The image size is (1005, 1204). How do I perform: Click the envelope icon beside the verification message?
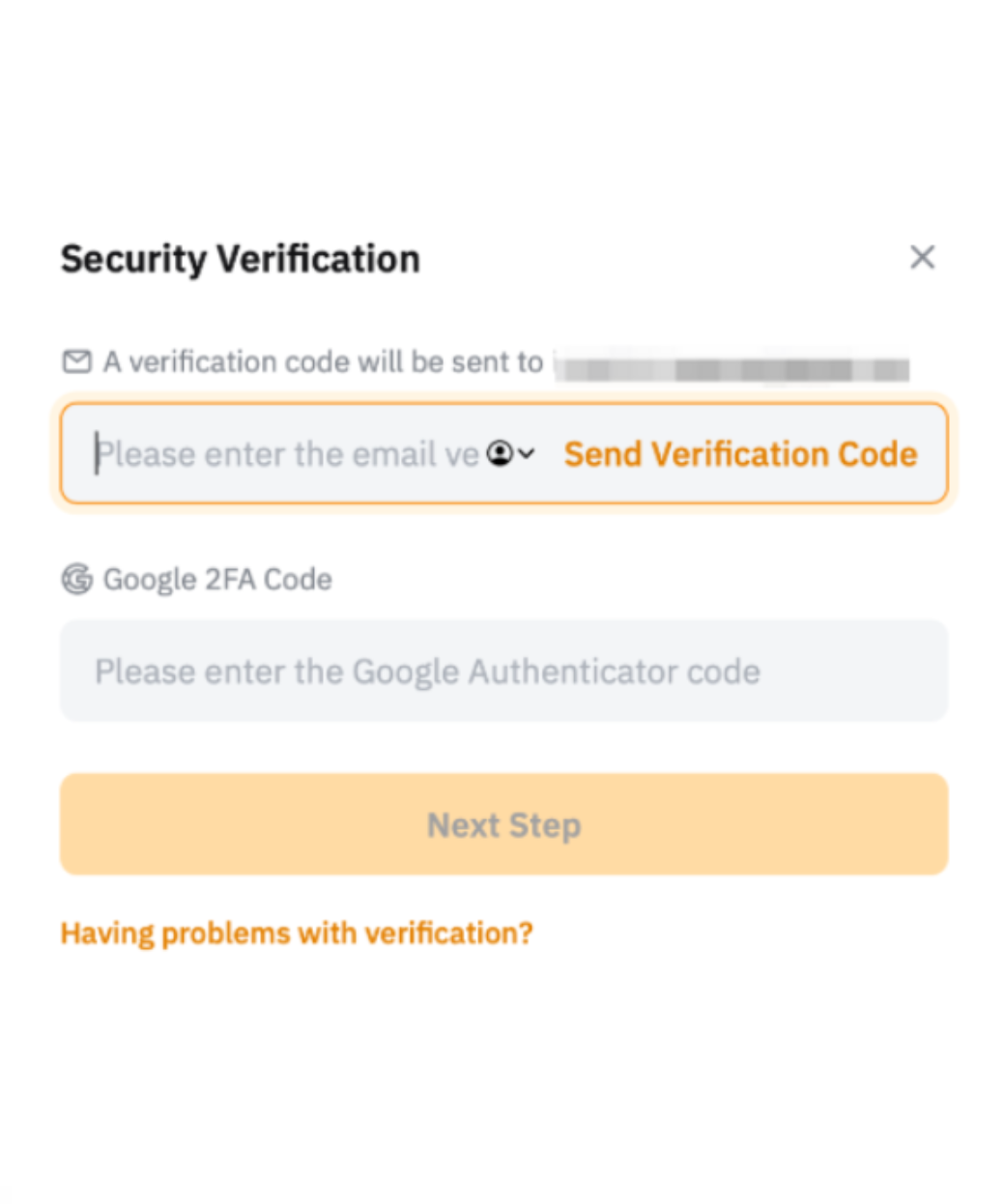[76, 361]
